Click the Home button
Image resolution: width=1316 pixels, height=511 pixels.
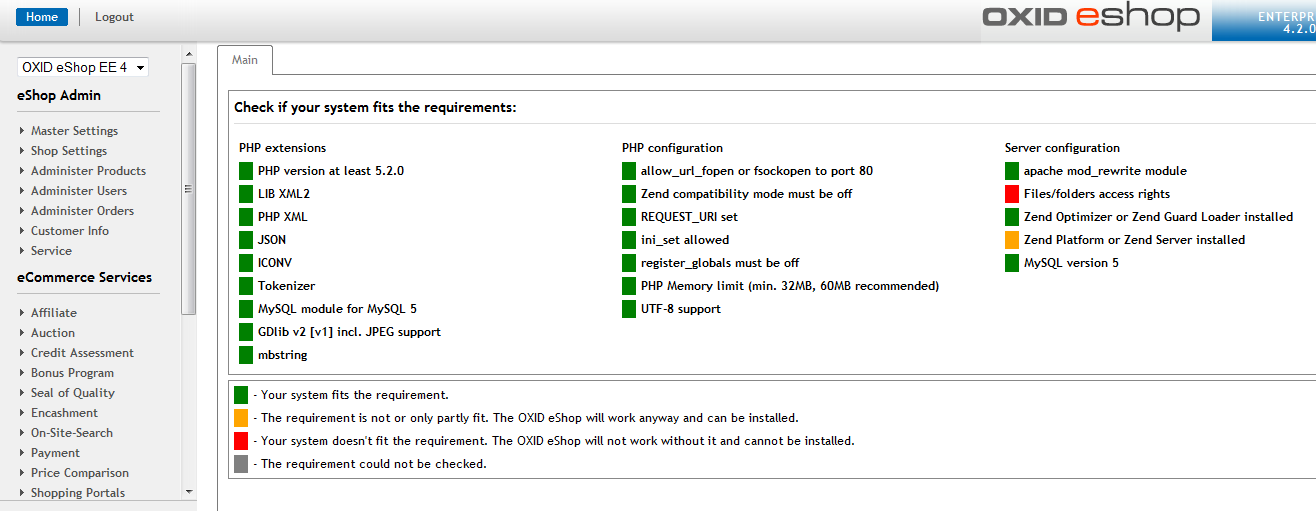tap(42, 17)
